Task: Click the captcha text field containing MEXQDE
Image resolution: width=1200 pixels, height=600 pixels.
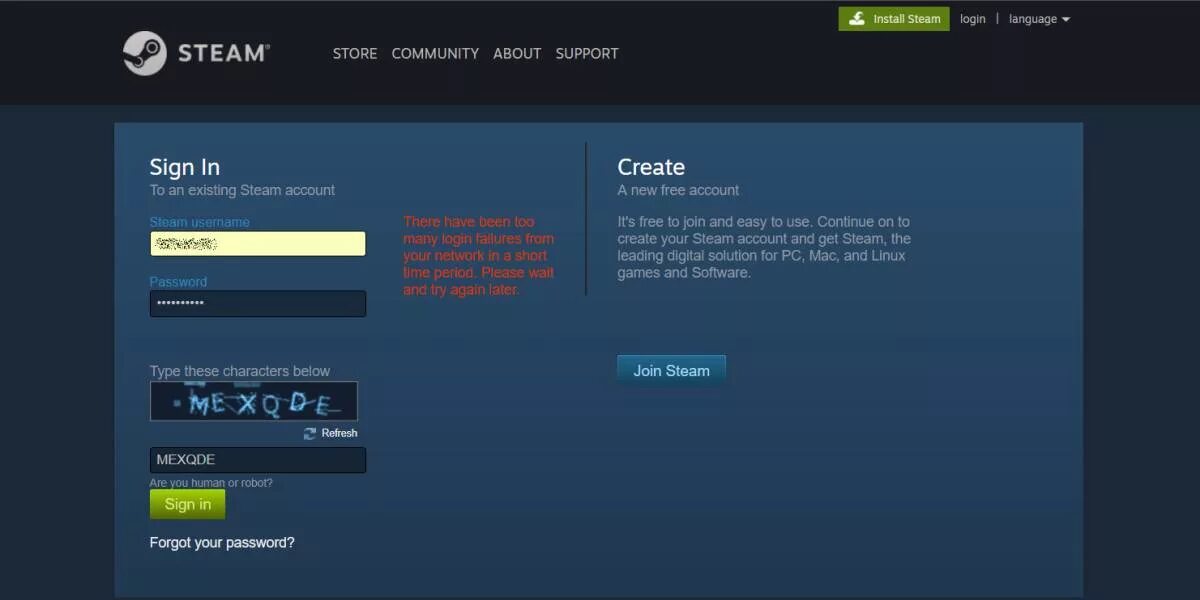Action: coord(258,460)
